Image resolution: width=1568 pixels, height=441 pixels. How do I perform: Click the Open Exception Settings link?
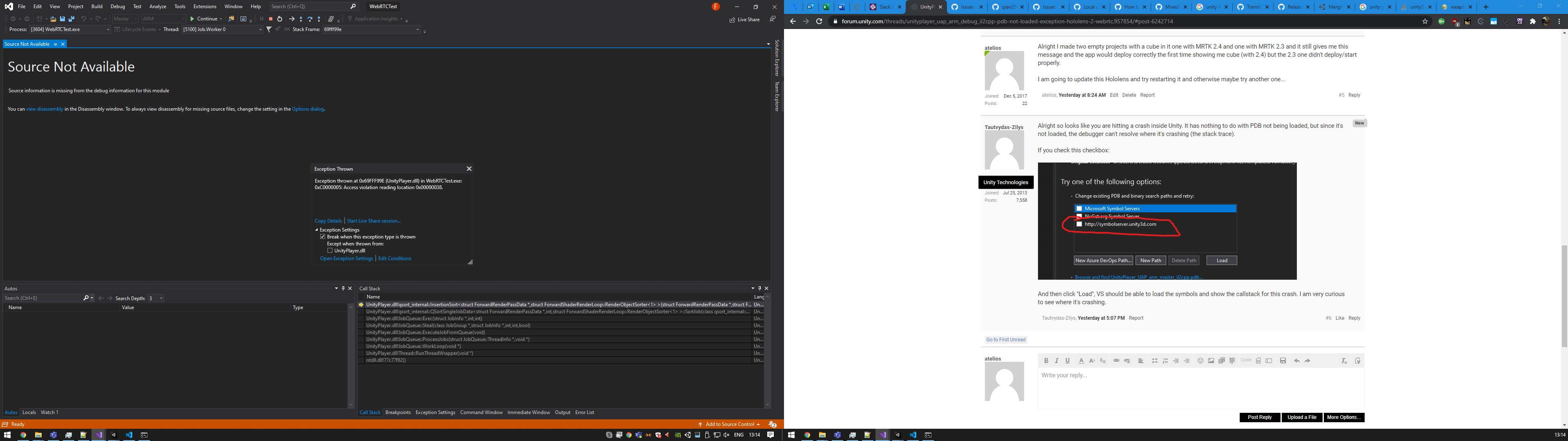pyautogui.click(x=346, y=258)
